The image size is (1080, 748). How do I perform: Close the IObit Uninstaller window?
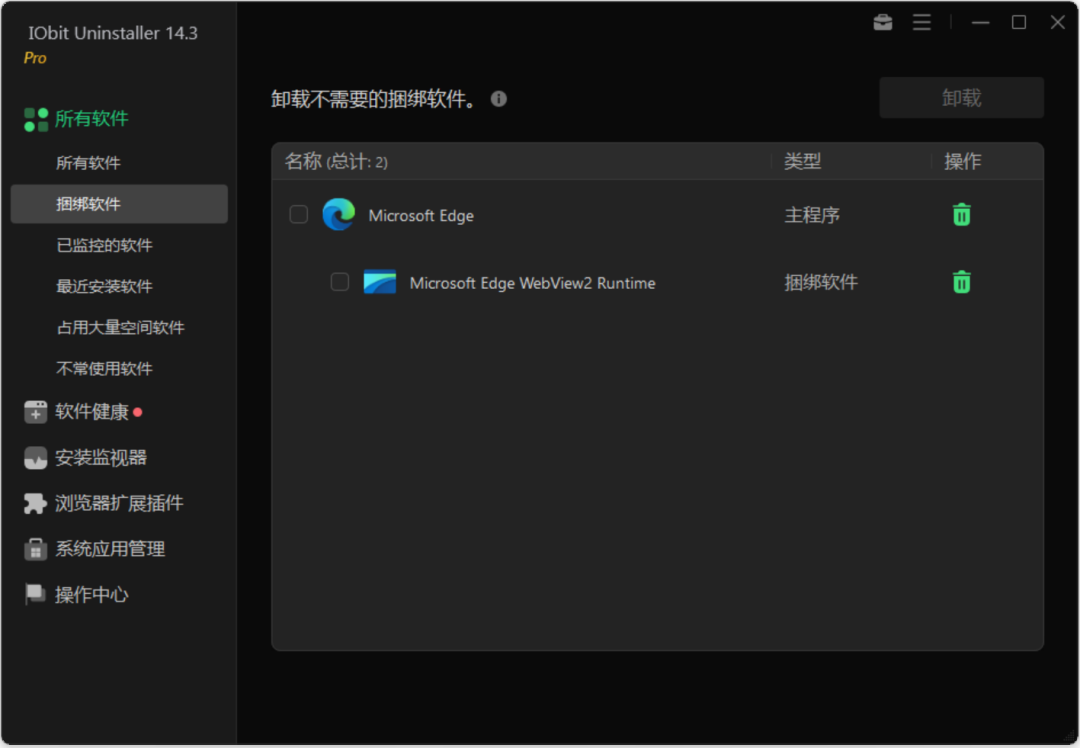tap(1057, 23)
